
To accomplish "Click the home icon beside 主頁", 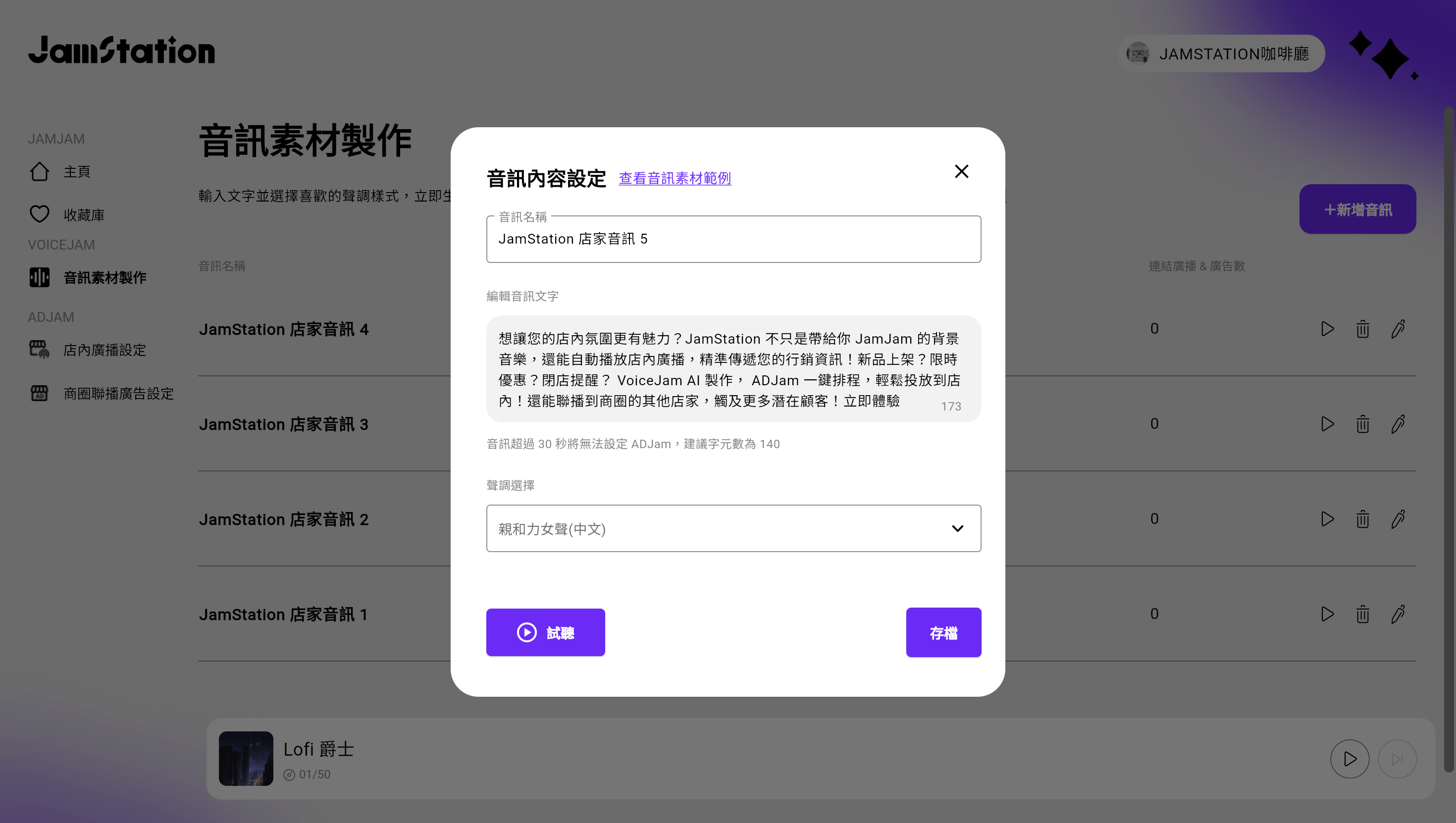I will coord(40,171).
